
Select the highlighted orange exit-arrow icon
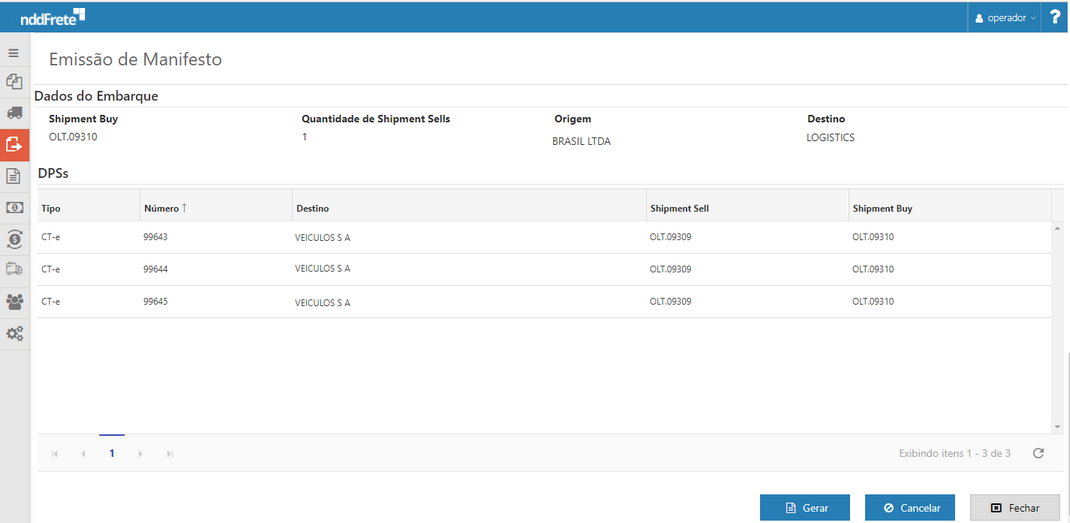pos(14,145)
